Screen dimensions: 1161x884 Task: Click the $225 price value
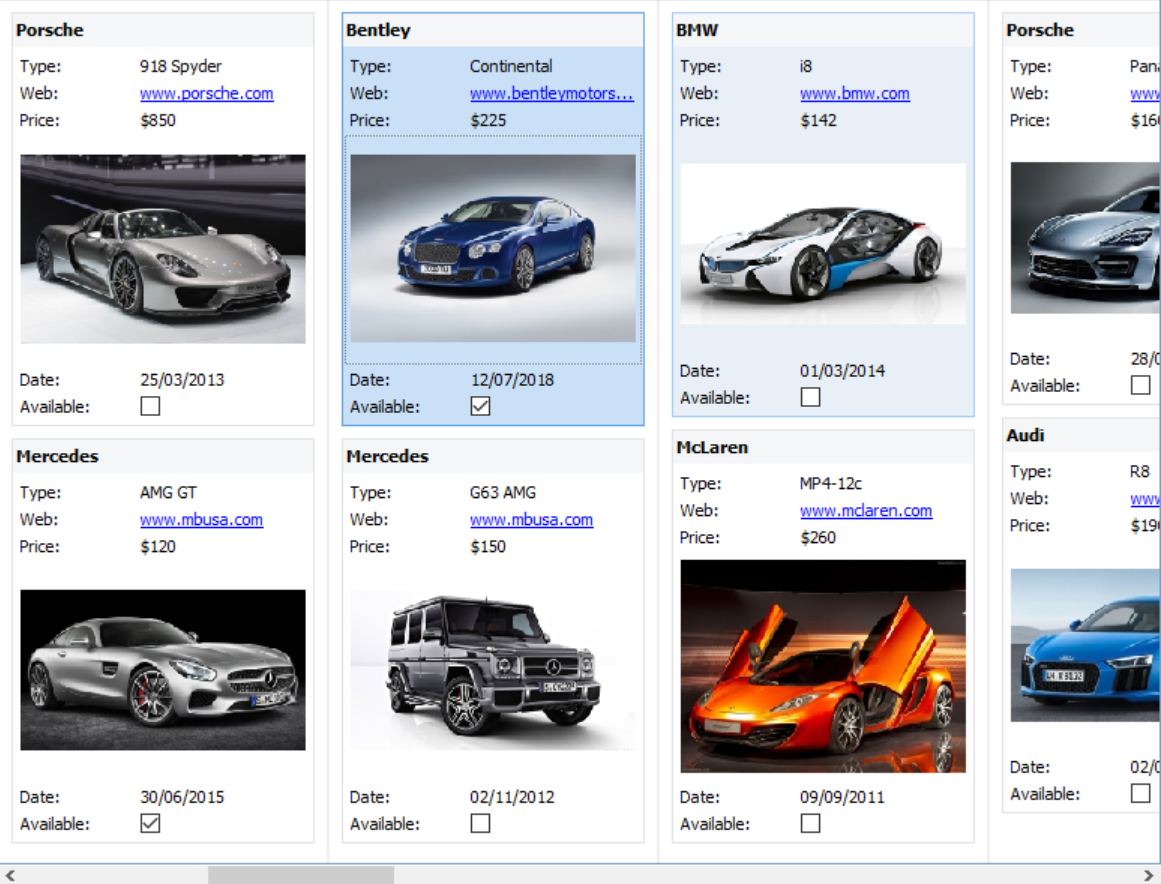[488, 120]
